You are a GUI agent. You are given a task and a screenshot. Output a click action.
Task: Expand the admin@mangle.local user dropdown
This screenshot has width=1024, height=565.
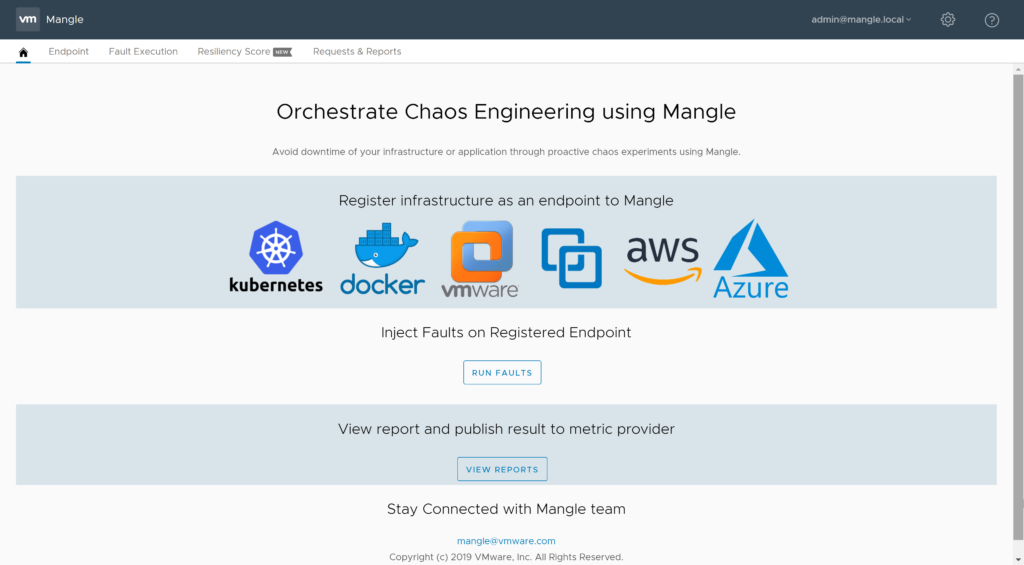(861, 20)
